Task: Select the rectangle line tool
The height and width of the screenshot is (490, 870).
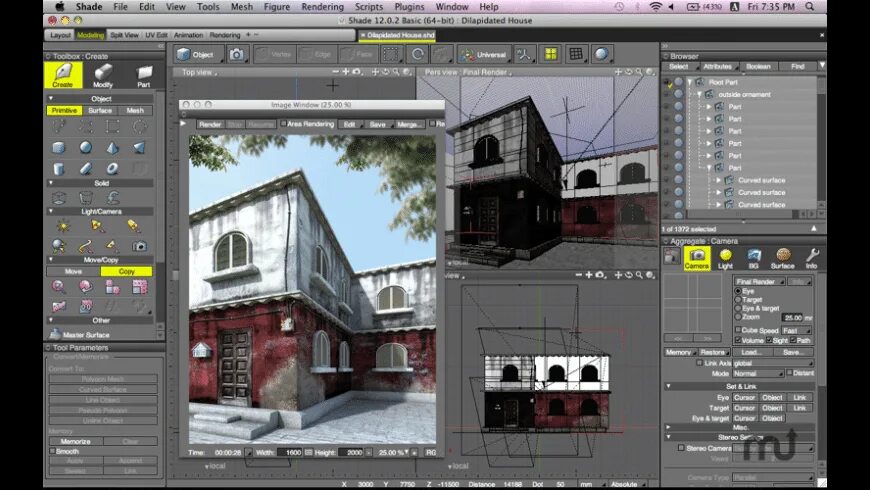Action: pos(112,126)
